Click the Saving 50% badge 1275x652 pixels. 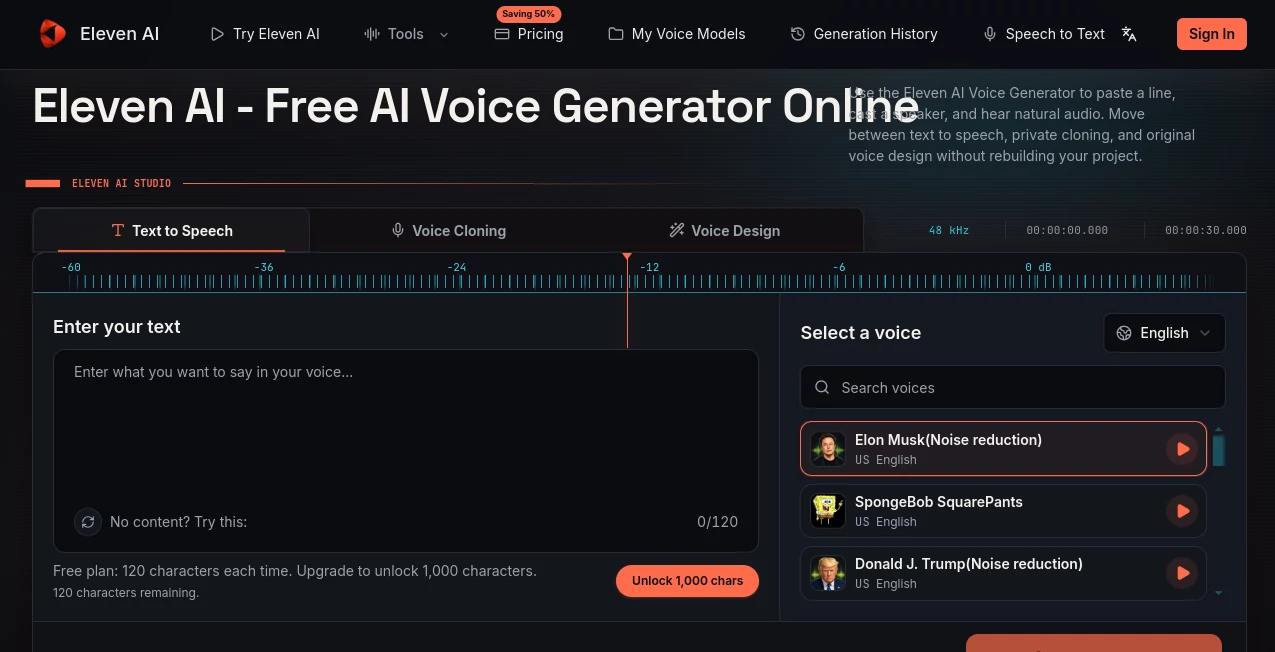pos(529,14)
